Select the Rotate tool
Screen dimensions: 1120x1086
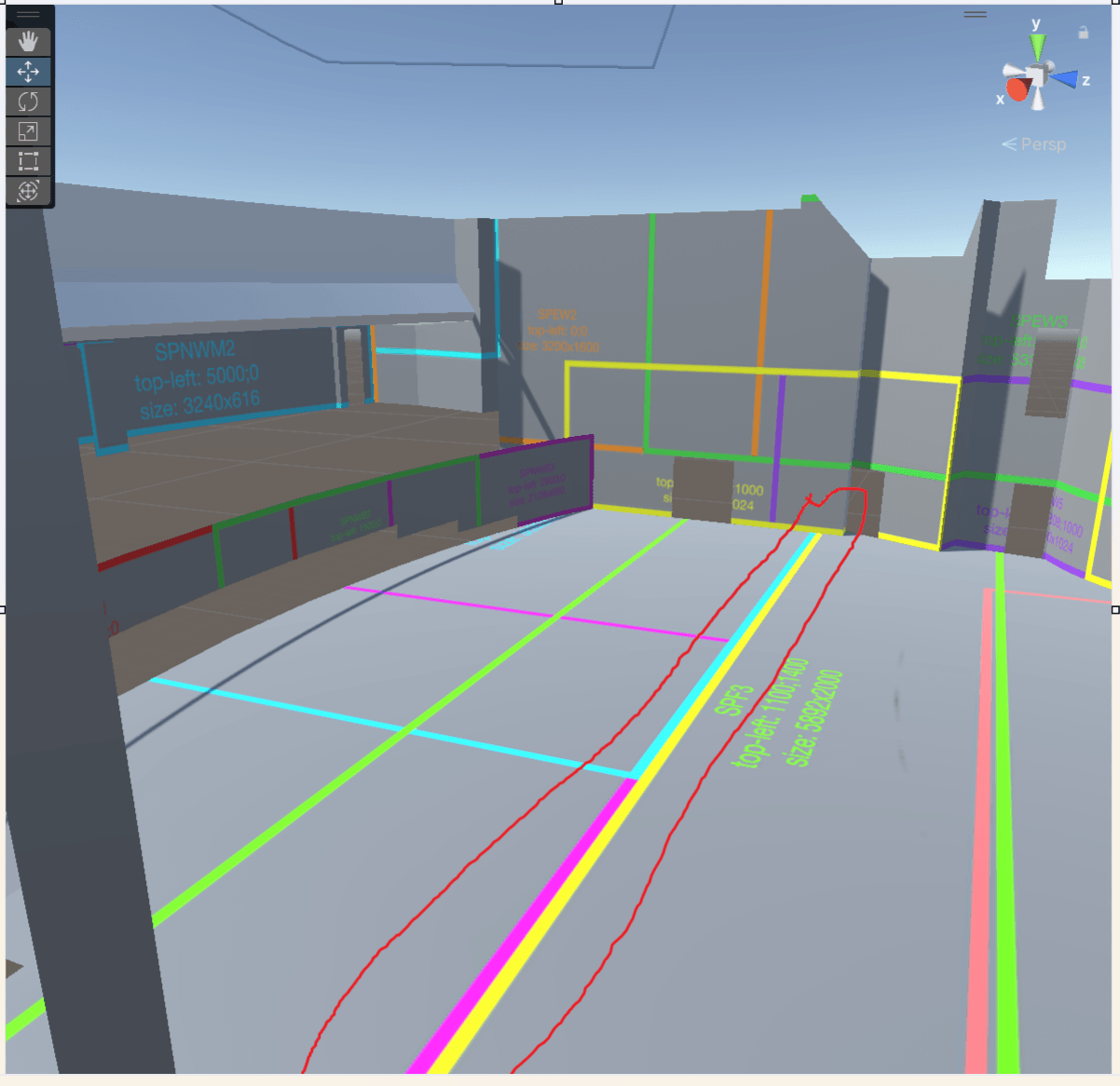tap(28, 102)
